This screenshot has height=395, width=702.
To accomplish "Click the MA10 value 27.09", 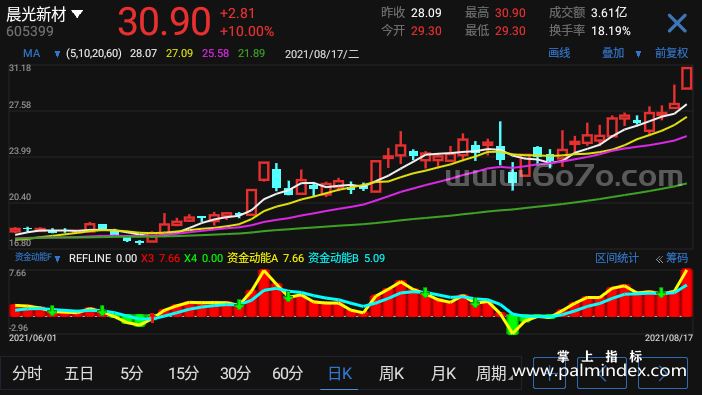I will click(179, 54).
